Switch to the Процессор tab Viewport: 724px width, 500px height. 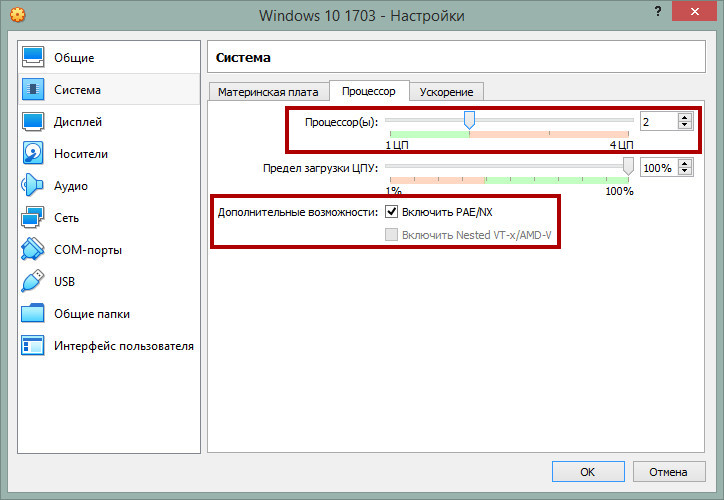click(368, 91)
